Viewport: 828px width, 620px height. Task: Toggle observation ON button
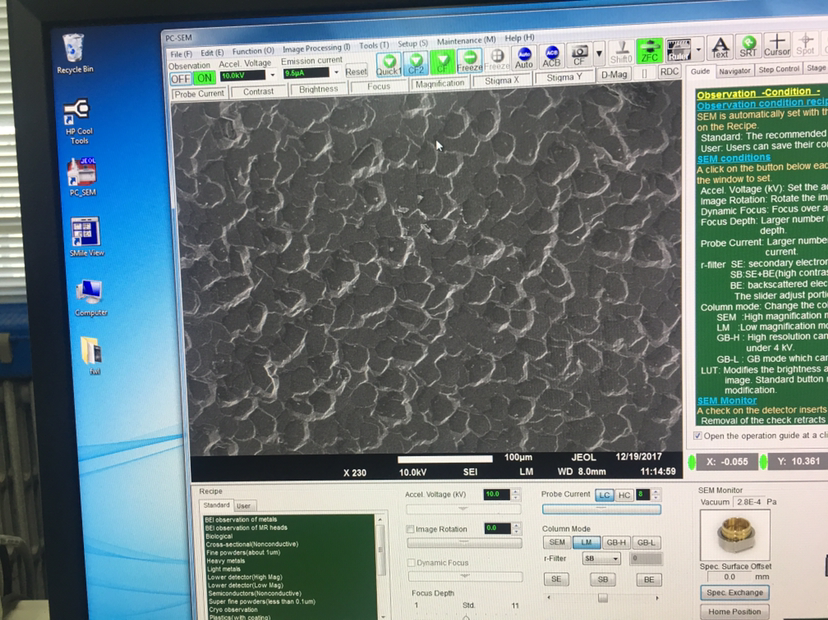pos(204,77)
